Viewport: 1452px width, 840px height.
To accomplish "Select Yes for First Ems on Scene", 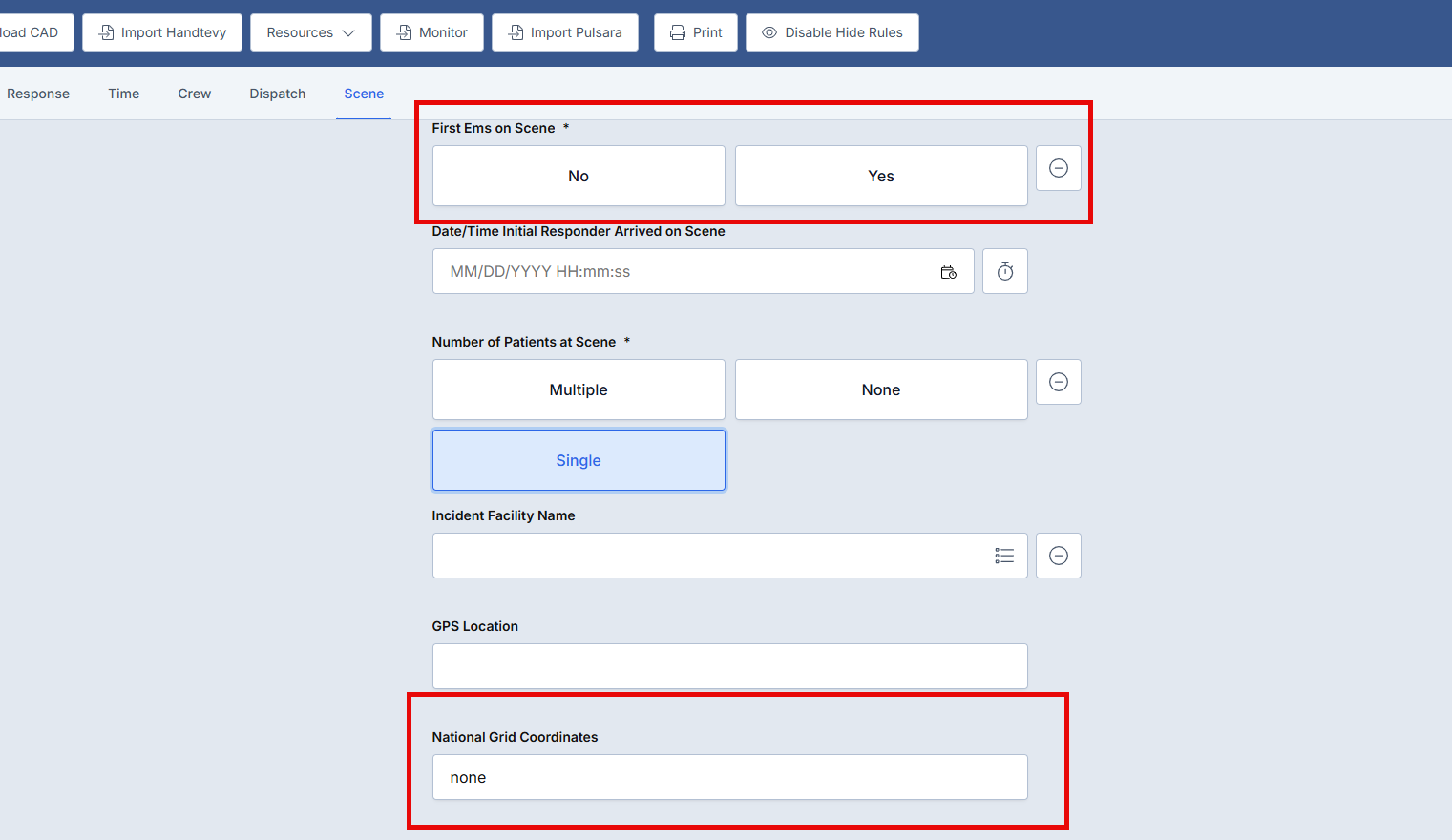I will 880,177.
